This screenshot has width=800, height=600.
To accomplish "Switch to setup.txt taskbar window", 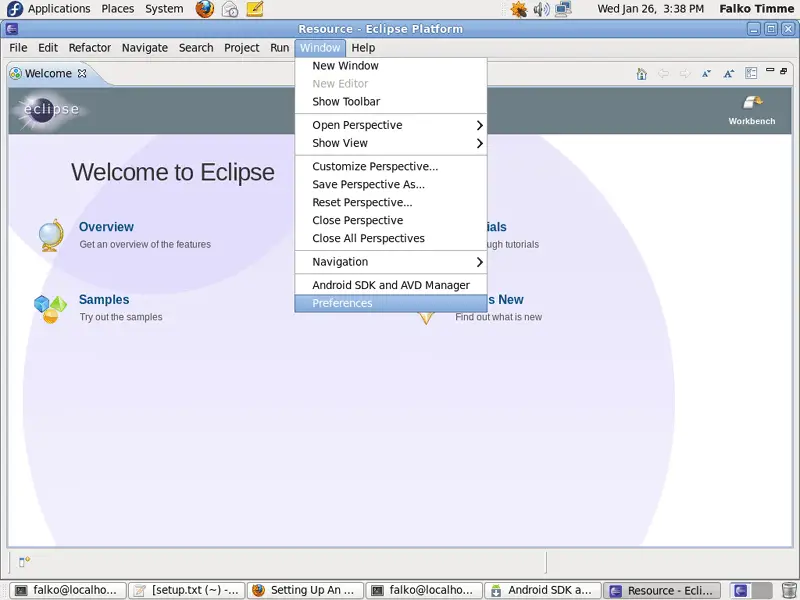I will pos(187,590).
